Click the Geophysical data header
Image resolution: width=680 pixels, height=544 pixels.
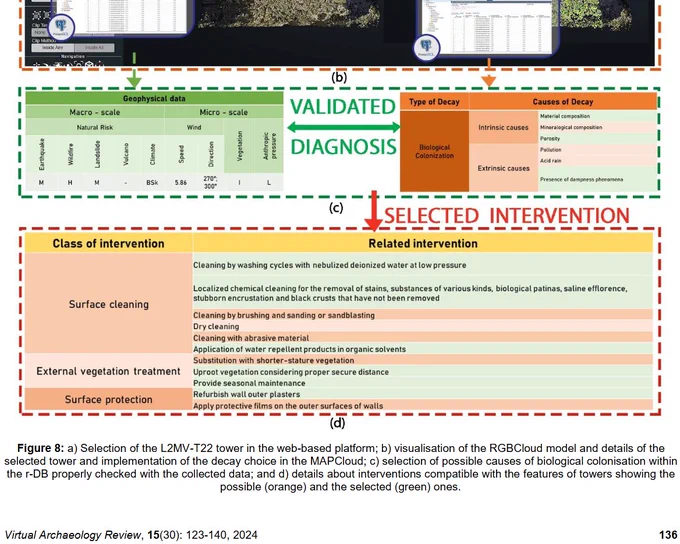[154, 98]
